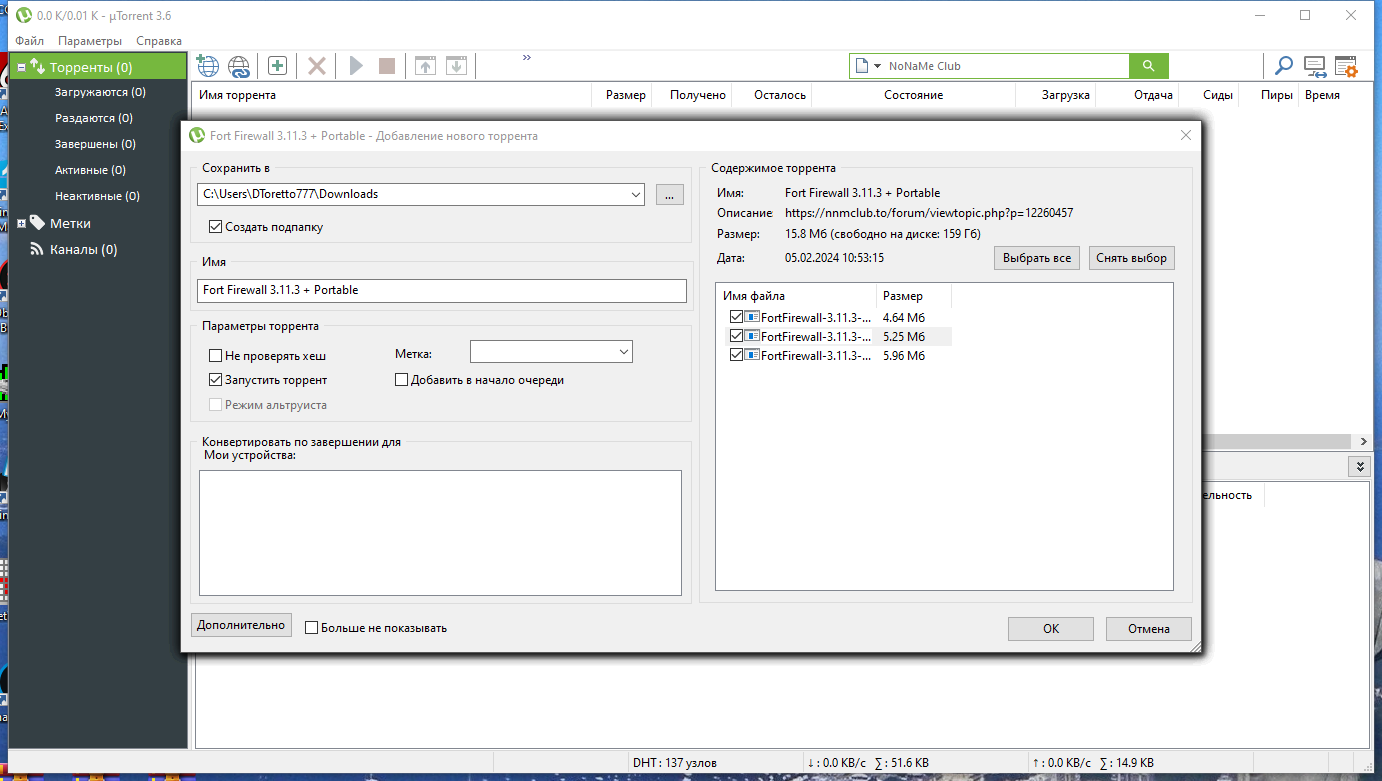Sort by Имя файла column header
Image resolution: width=1382 pixels, height=781 pixels.
click(x=796, y=296)
